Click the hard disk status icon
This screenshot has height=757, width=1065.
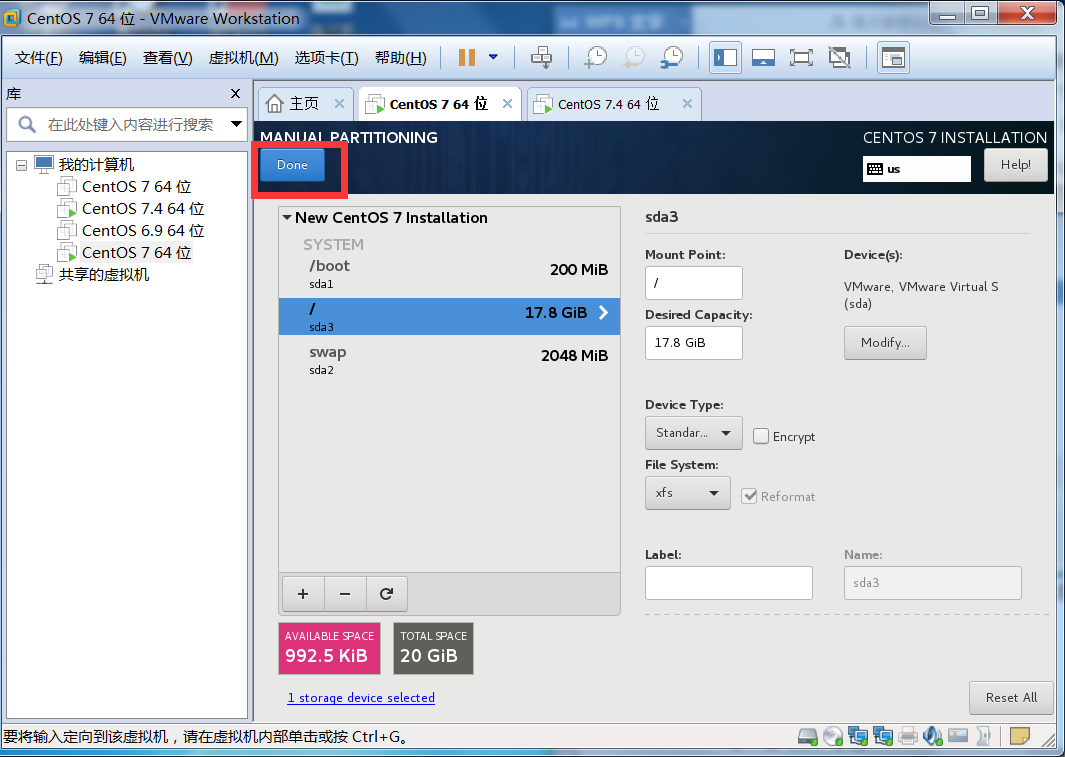tap(808, 736)
